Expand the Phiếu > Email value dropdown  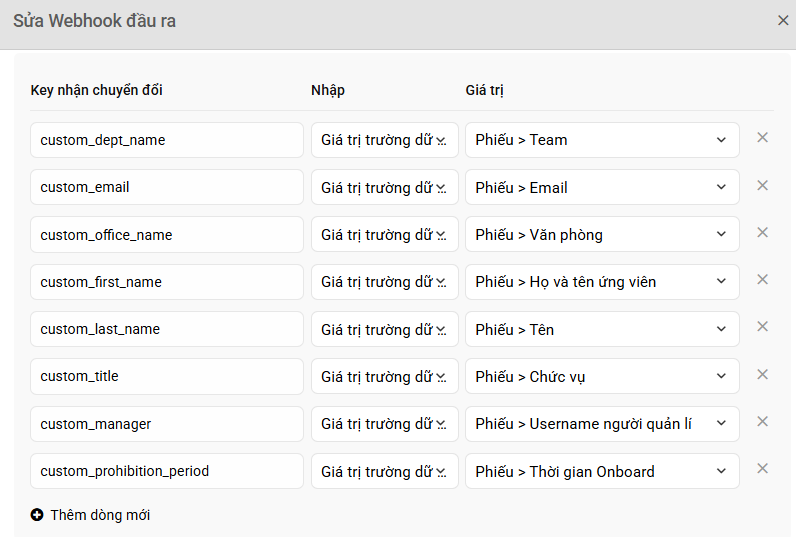point(602,187)
